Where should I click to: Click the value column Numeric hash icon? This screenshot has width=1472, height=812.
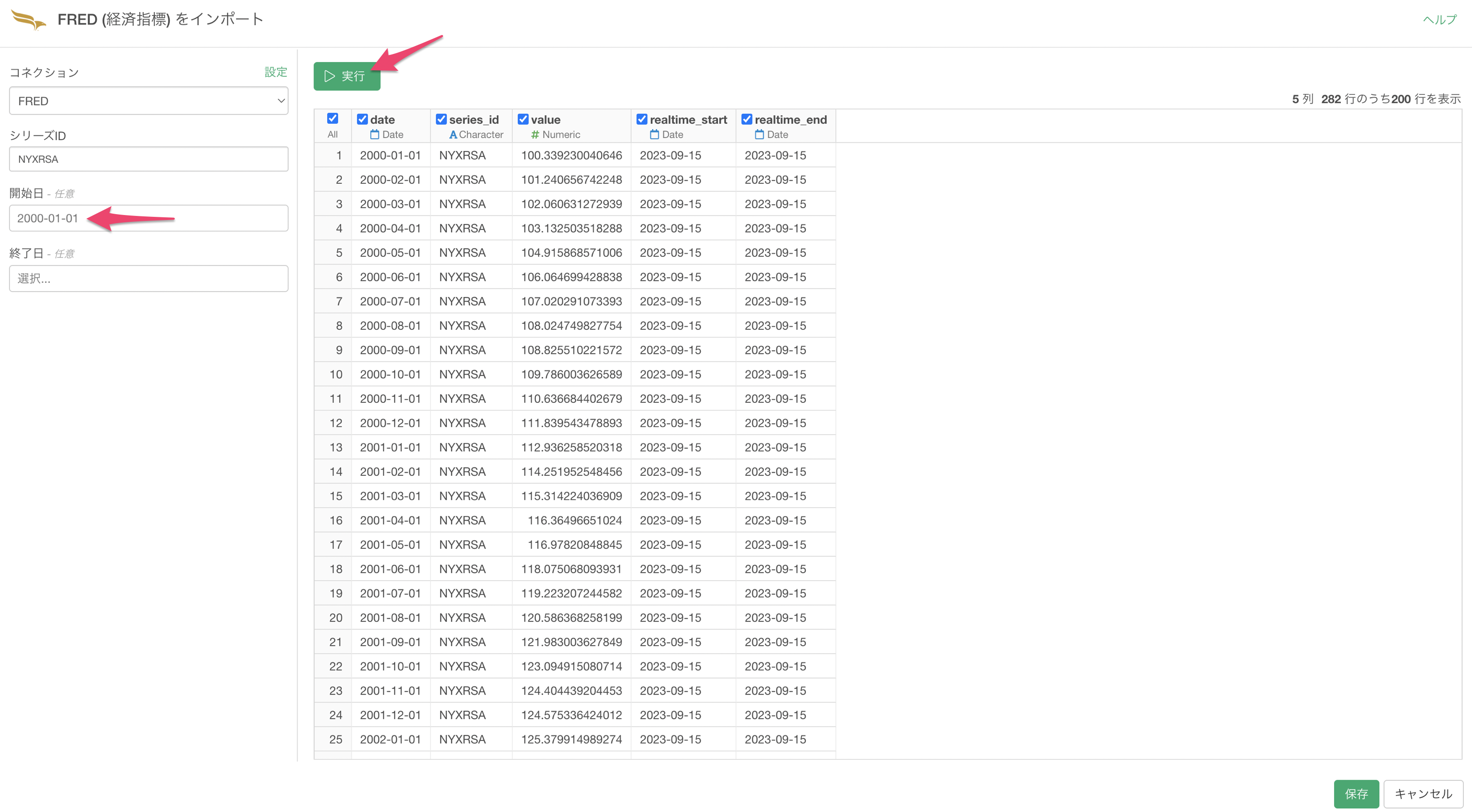click(535, 134)
